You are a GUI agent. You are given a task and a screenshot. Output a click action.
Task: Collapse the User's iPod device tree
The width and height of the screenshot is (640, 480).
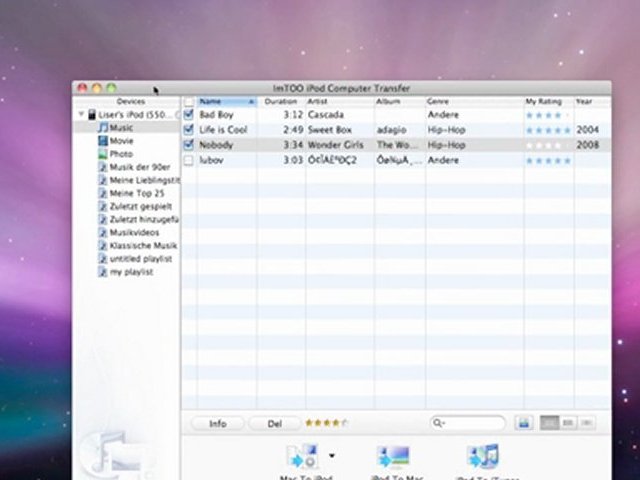81,115
